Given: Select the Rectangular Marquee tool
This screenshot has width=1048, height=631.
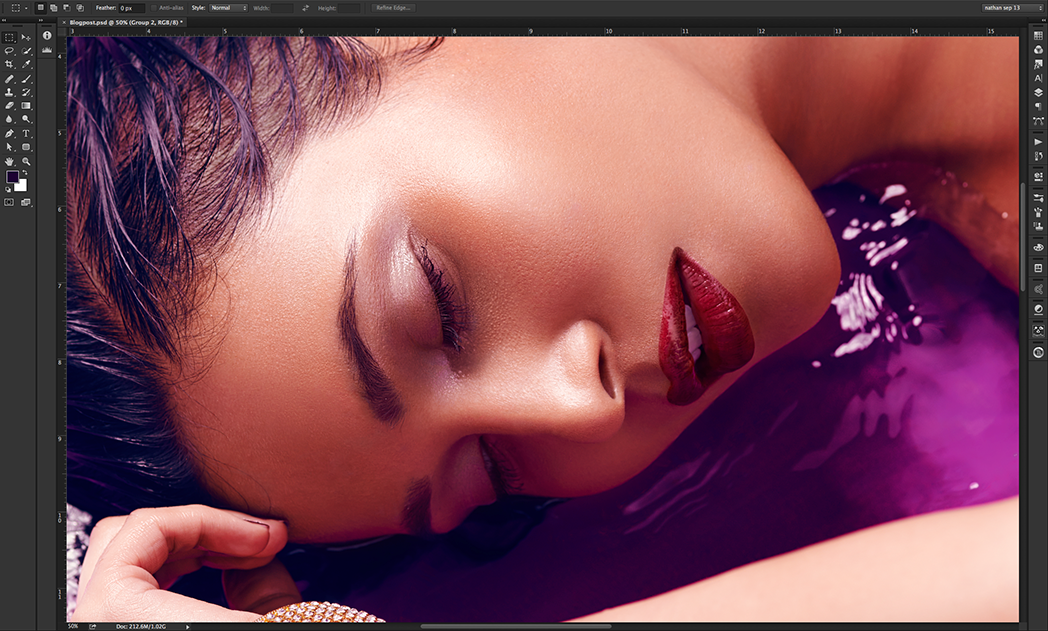Looking at the screenshot, I should click(9, 37).
